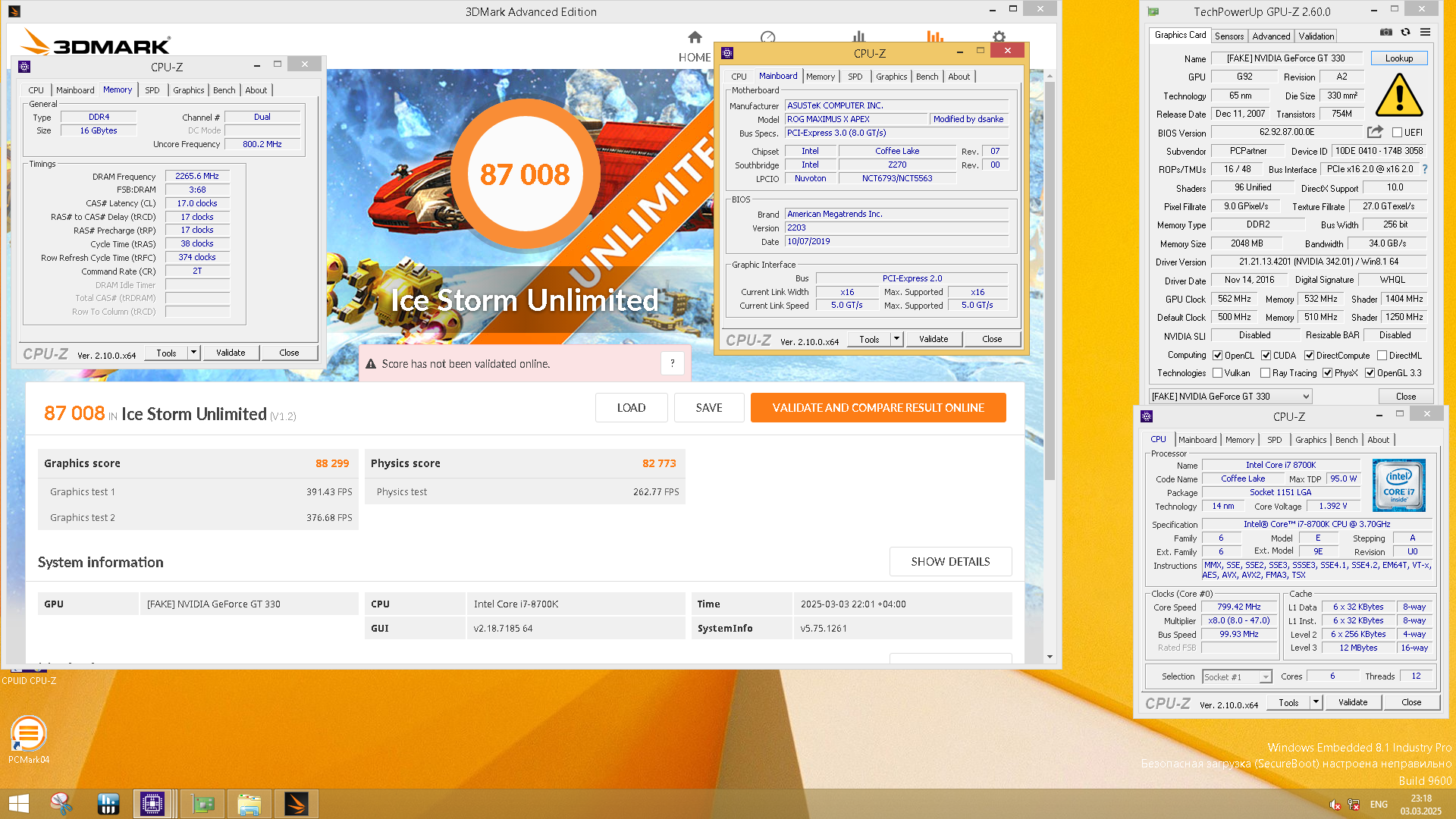Viewport: 1456px width, 819px height.
Task: Click GPU-Z BIOS export share icon
Action: click(x=1375, y=132)
